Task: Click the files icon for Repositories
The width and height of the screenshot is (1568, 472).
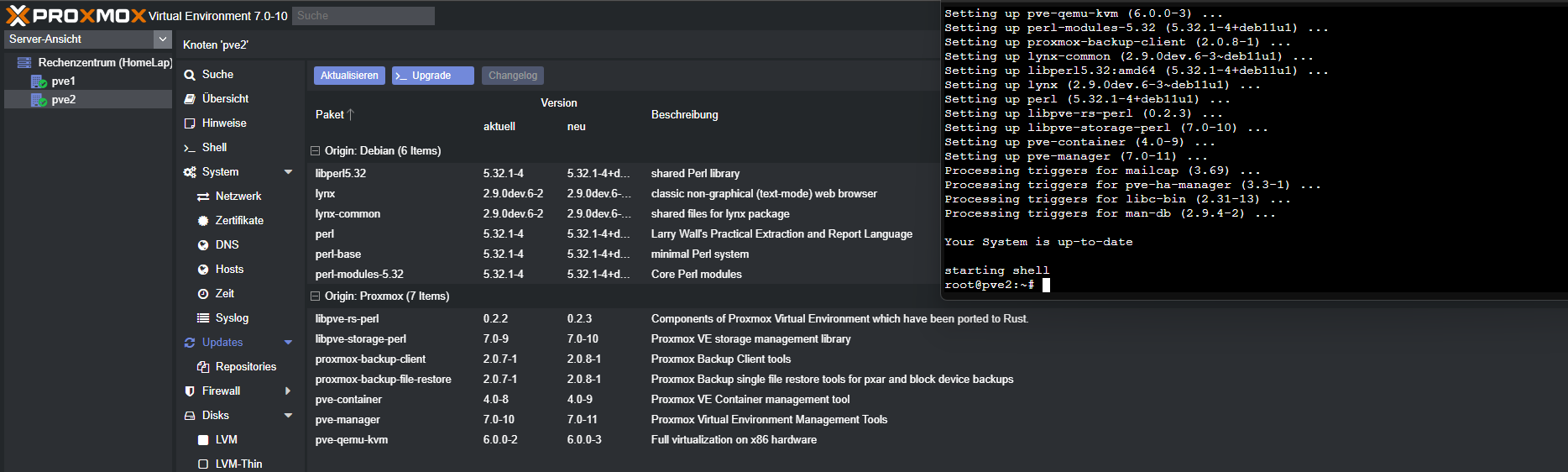Action: 203,367
